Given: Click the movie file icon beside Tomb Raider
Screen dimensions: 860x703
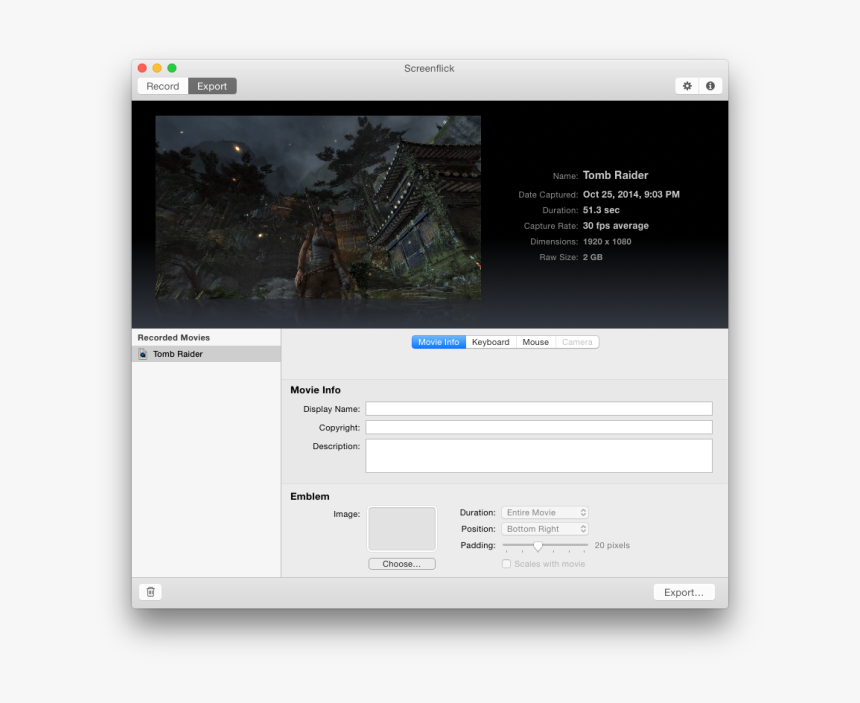Looking at the screenshot, I should [143, 354].
